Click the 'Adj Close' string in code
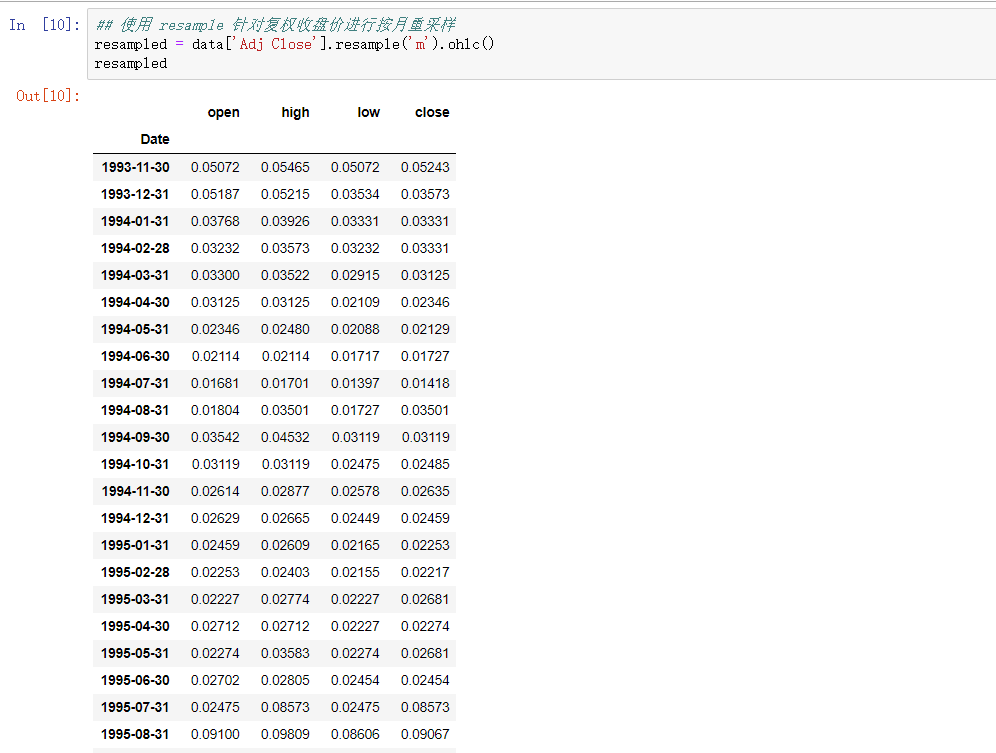The image size is (996, 753). [x=276, y=44]
